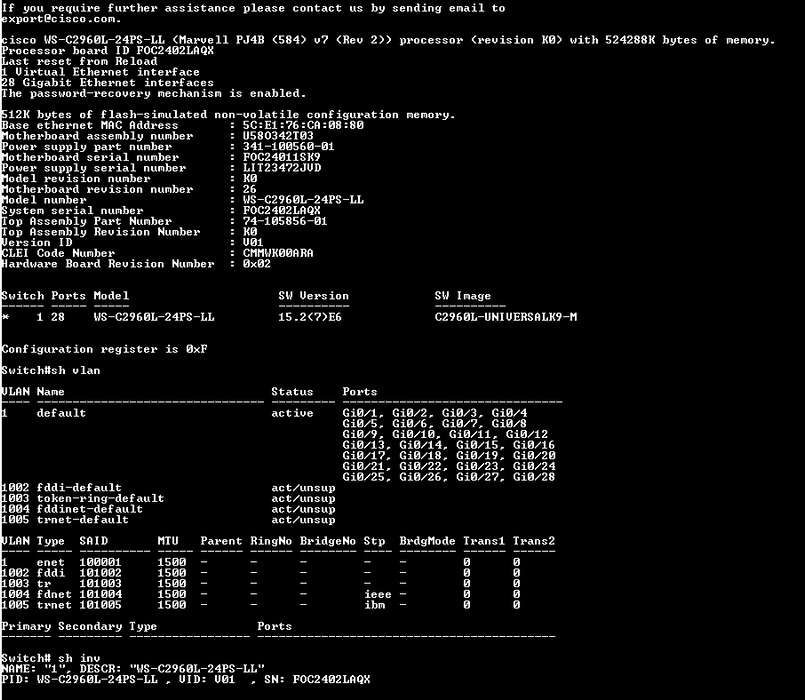
Task: Click the '28 Gigabit Ethernet interfaces' line
Action: coord(107,83)
